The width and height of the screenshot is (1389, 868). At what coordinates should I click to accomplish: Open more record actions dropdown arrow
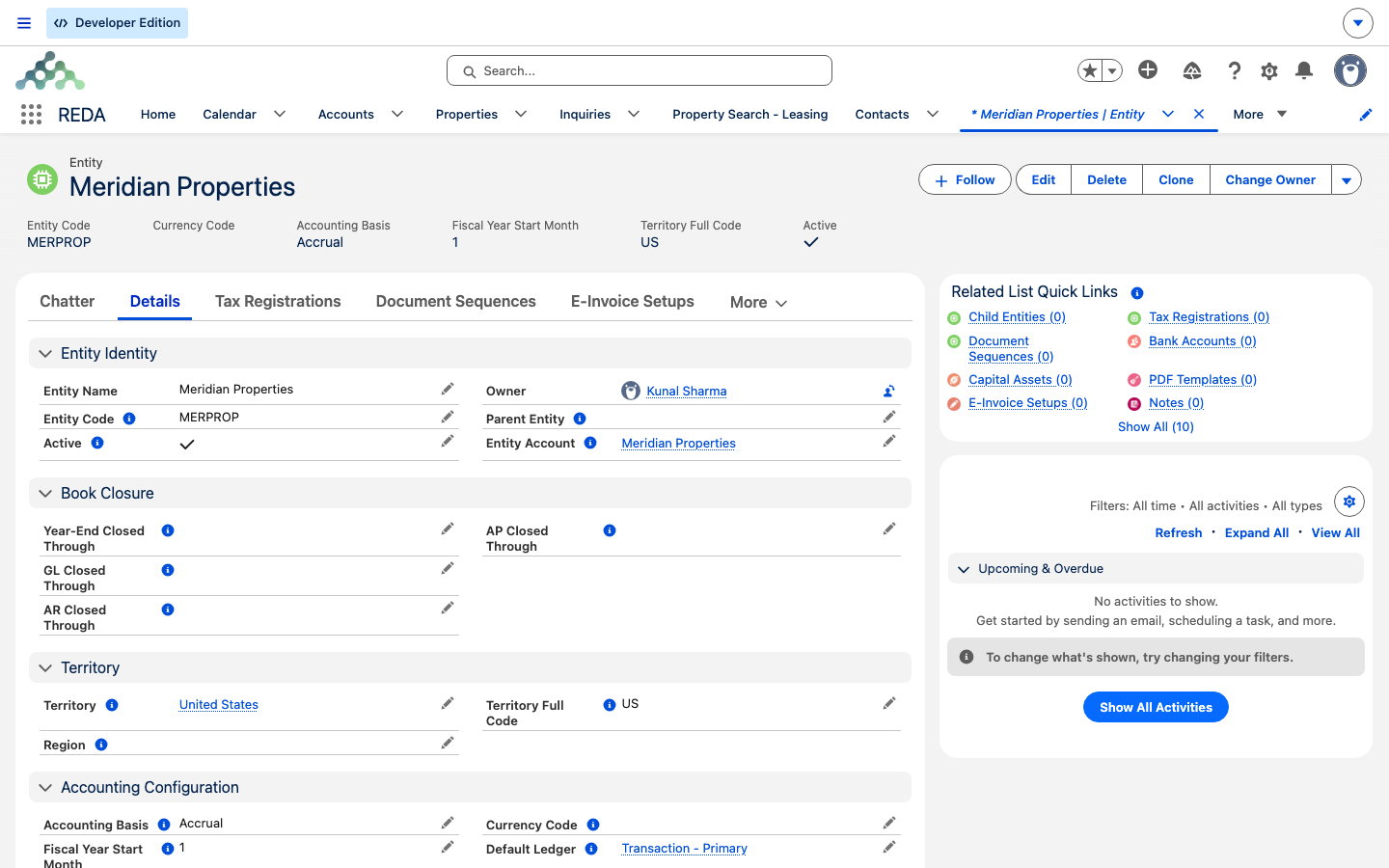pos(1347,180)
